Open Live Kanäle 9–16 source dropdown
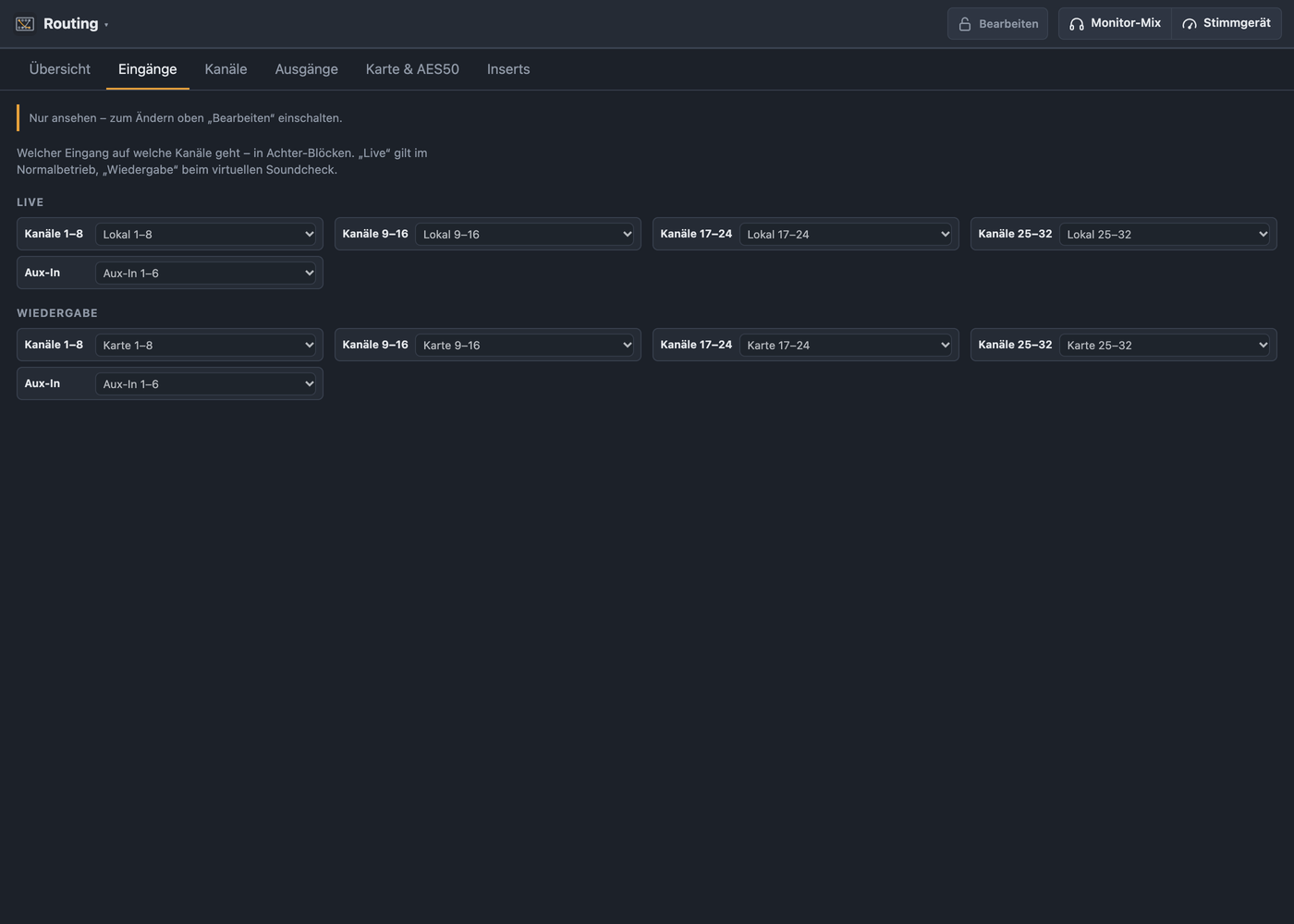The height and width of the screenshot is (924, 1294). 526,234
